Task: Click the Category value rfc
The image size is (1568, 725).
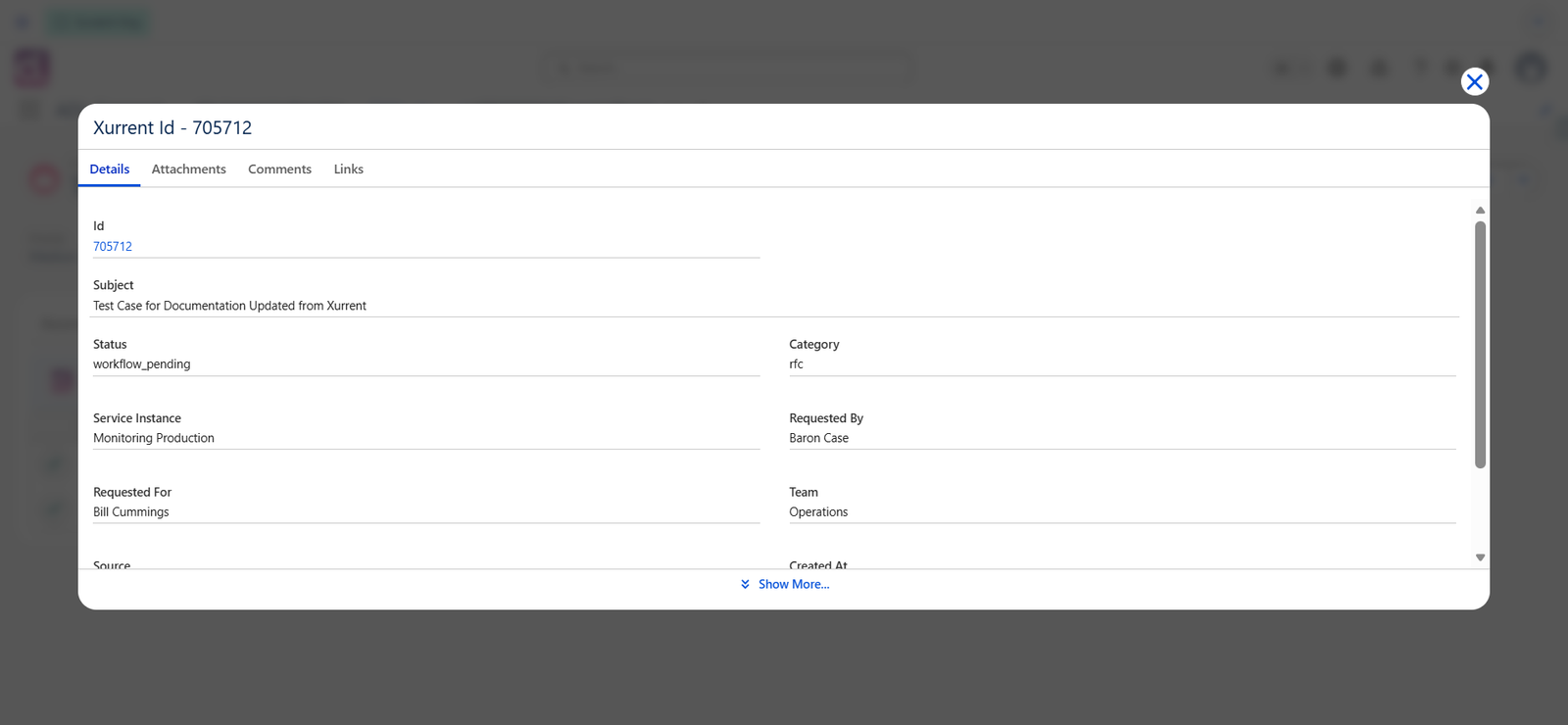Action: click(796, 364)
